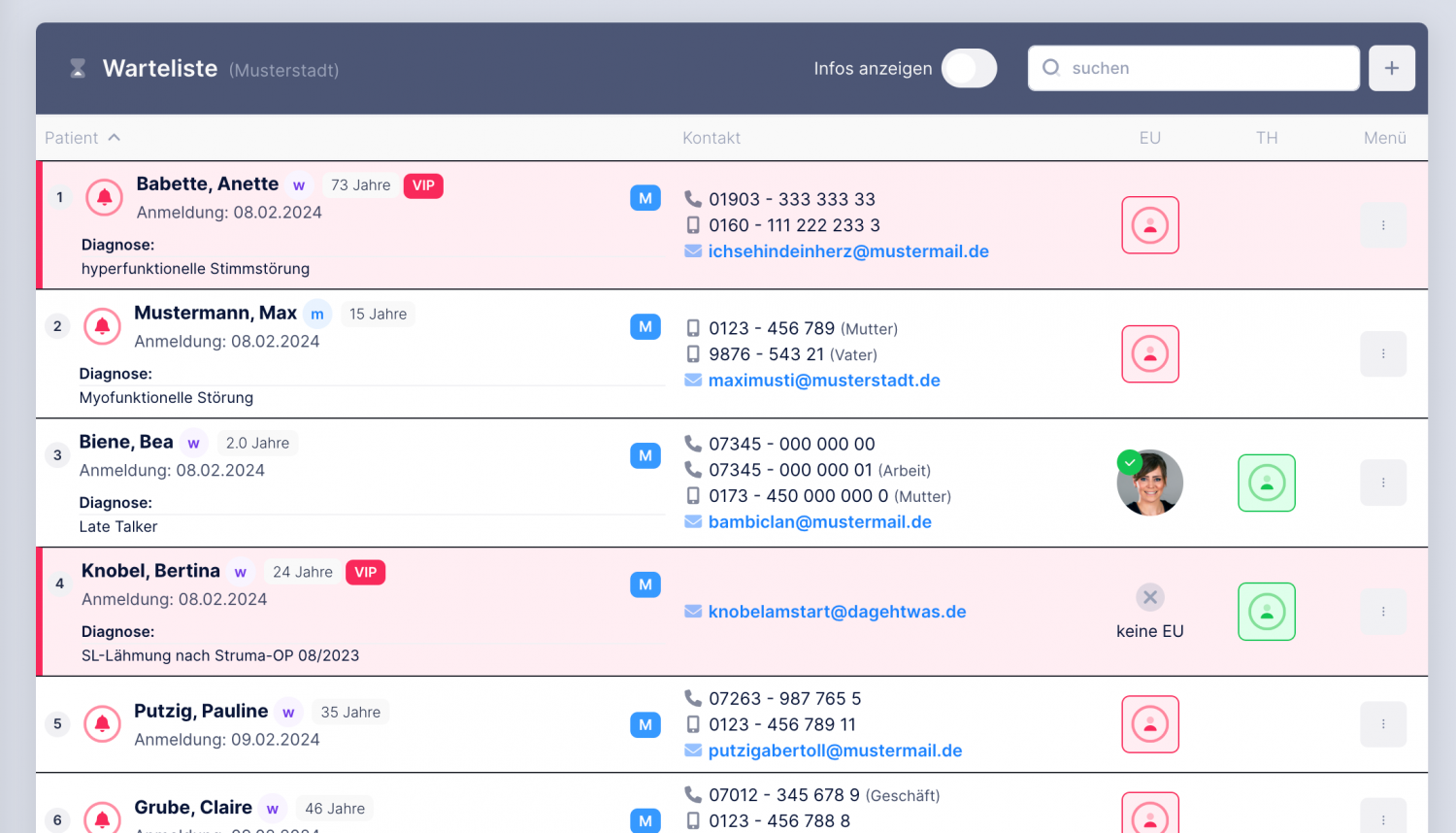Click diagnosis Myofunktionelle Störung
The height and width of the screenshot is (833, 1456).
pos(166,398)
